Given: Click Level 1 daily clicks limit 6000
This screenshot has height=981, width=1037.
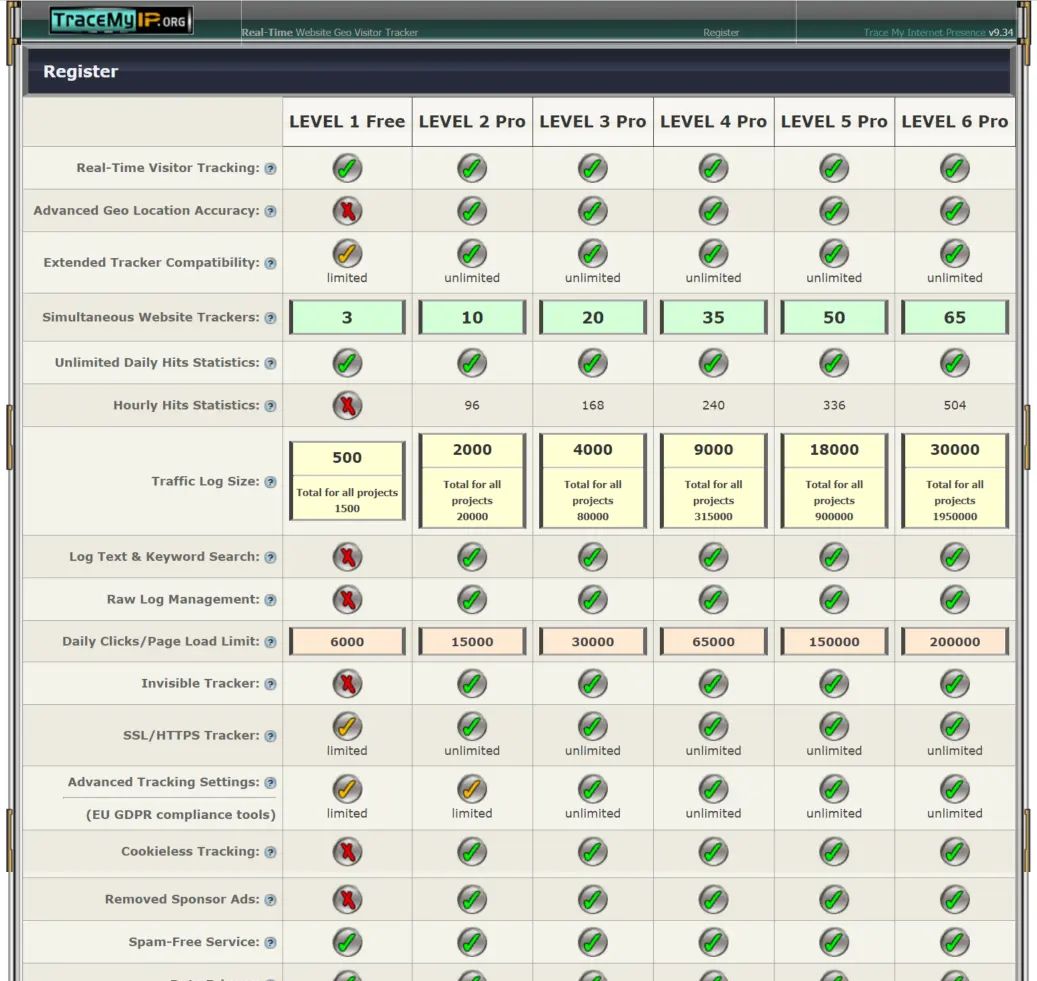Looking at the screenshot, I should 347,642.
